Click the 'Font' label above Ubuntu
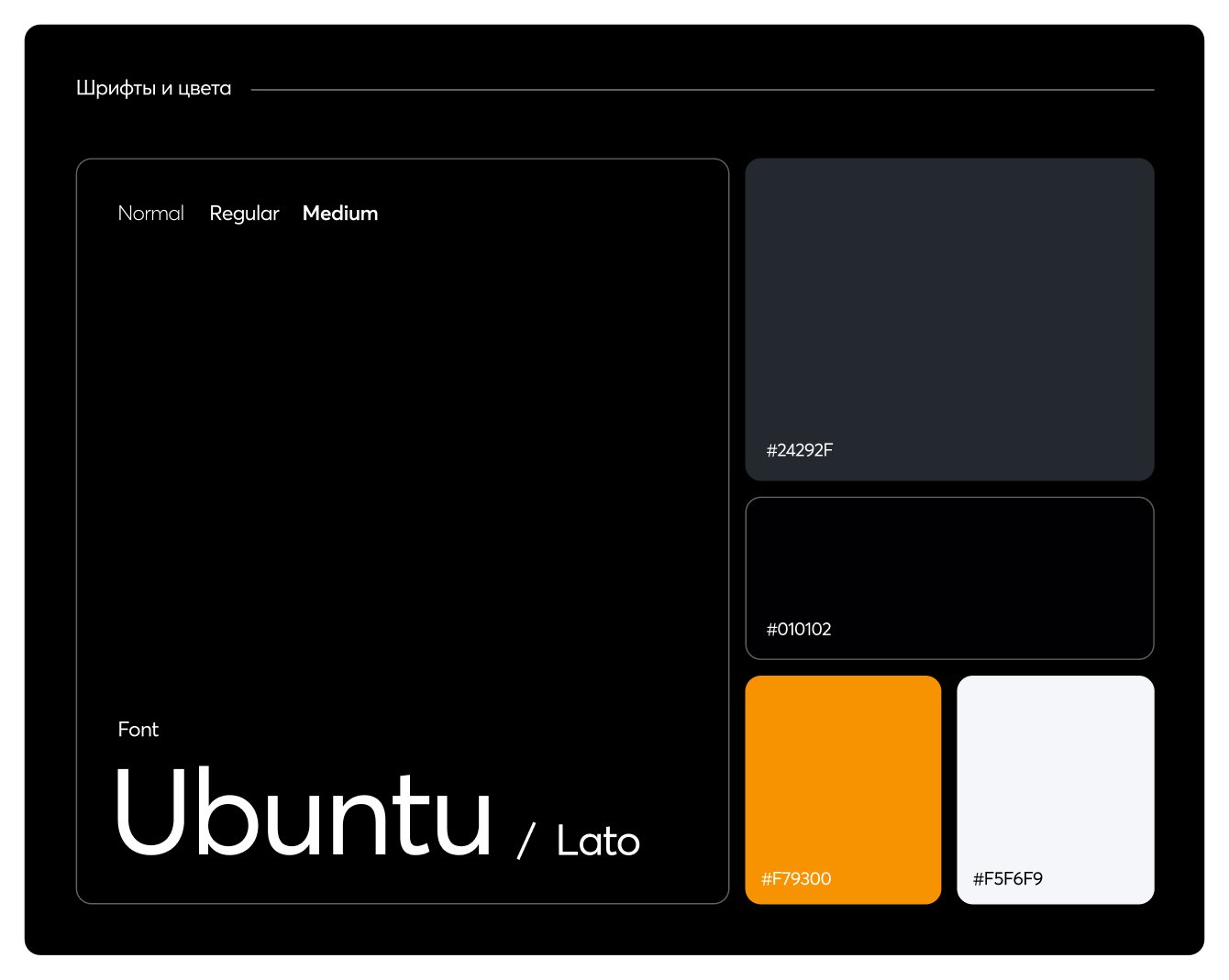Screen dimensions: 1229x980 [138, 730]
